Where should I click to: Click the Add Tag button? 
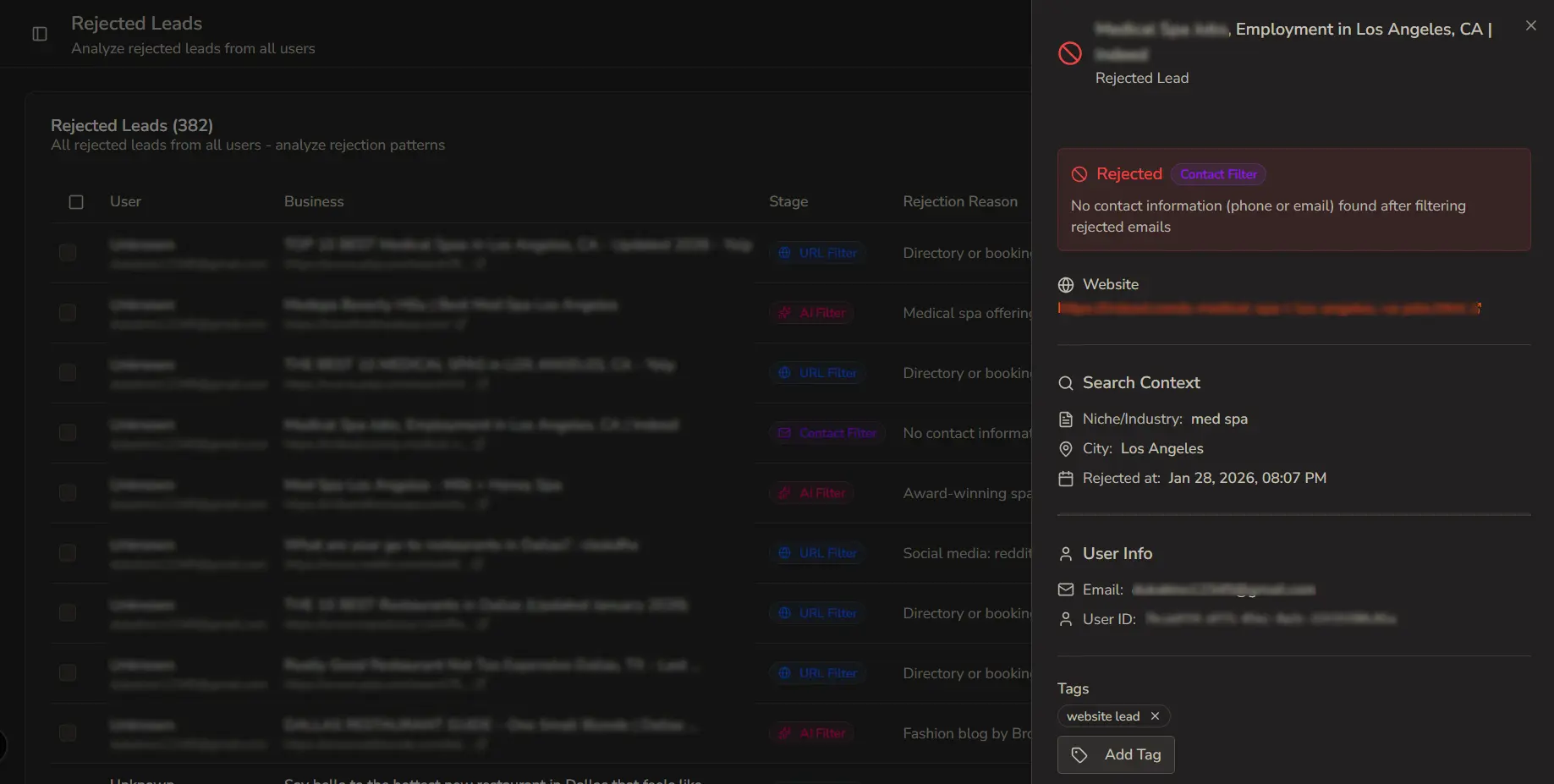[x=1115, y=754]
